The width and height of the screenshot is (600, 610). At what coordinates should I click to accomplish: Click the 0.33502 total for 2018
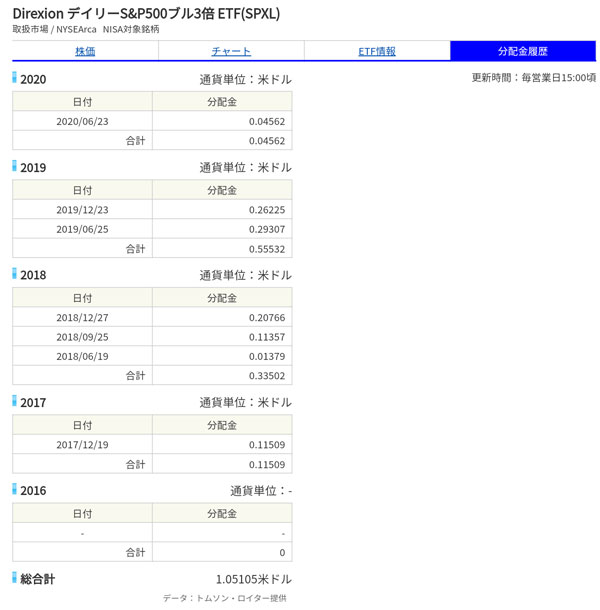[266, 376]
